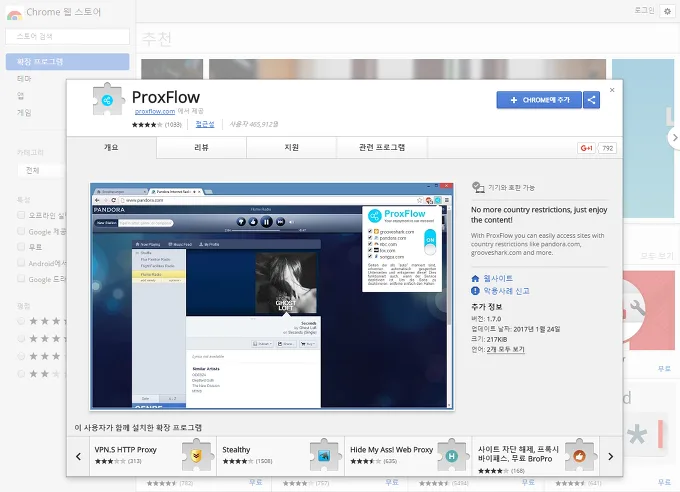This screenshot has width=680, height=492.
Task: Switch to the 개요 tab
Action: [111, 148]
